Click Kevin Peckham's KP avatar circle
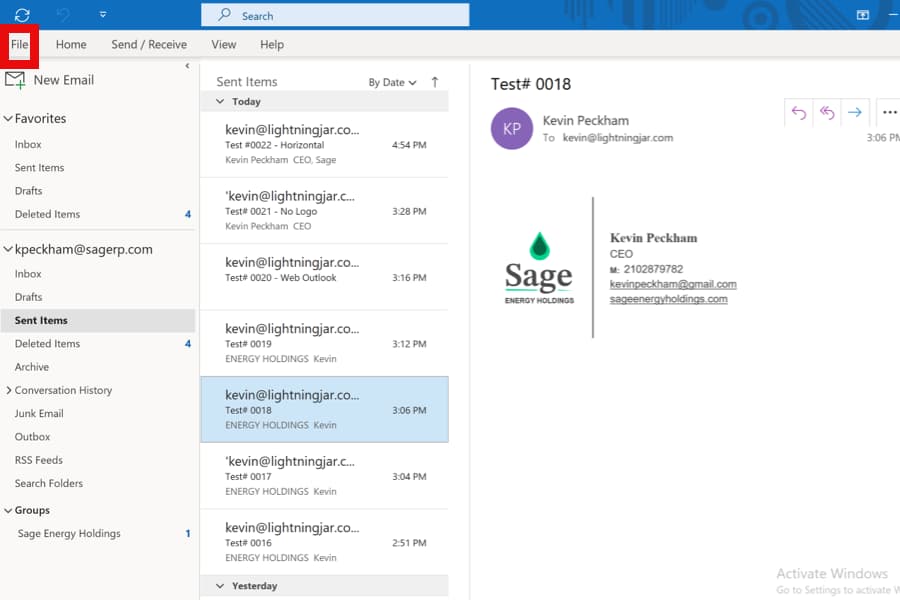900x600 pixels. tap(511, 129)
